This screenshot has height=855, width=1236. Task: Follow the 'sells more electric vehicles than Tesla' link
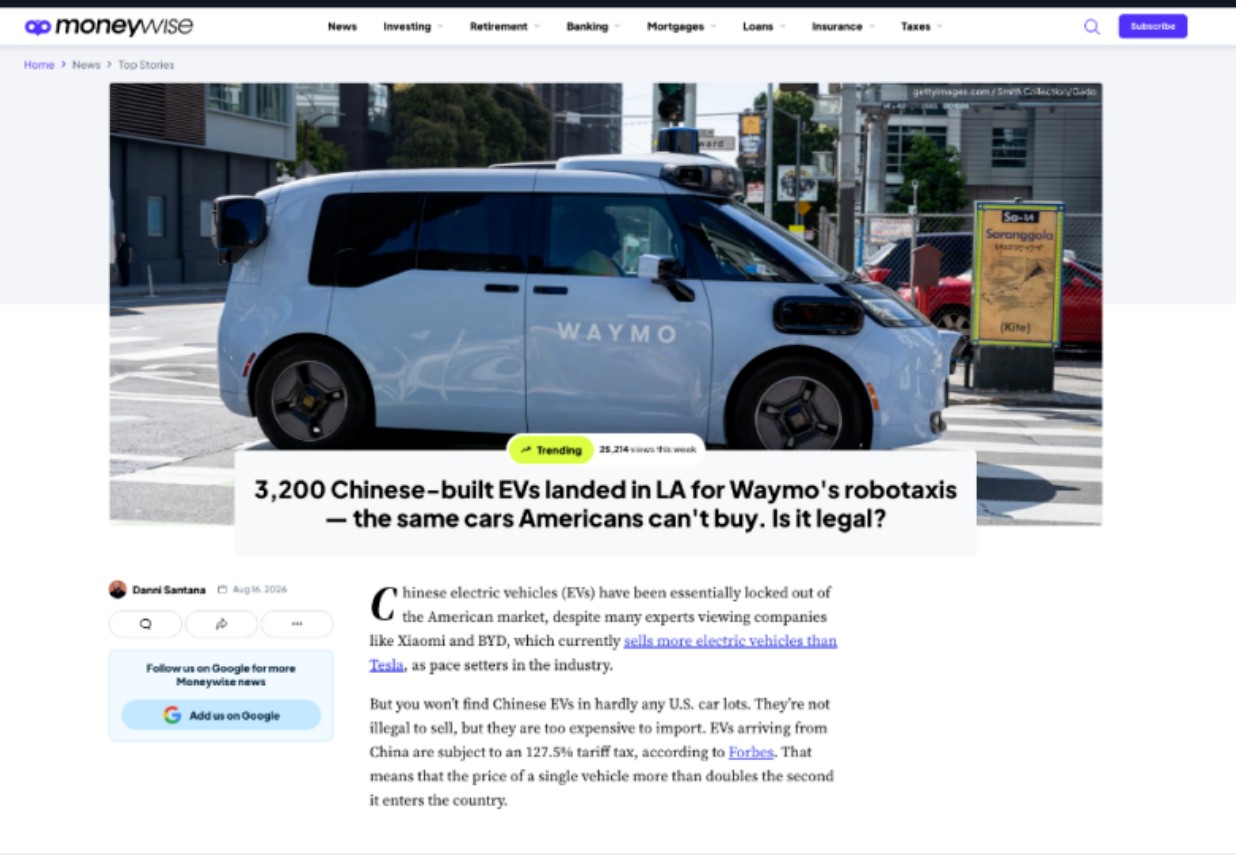coord(603,653)
